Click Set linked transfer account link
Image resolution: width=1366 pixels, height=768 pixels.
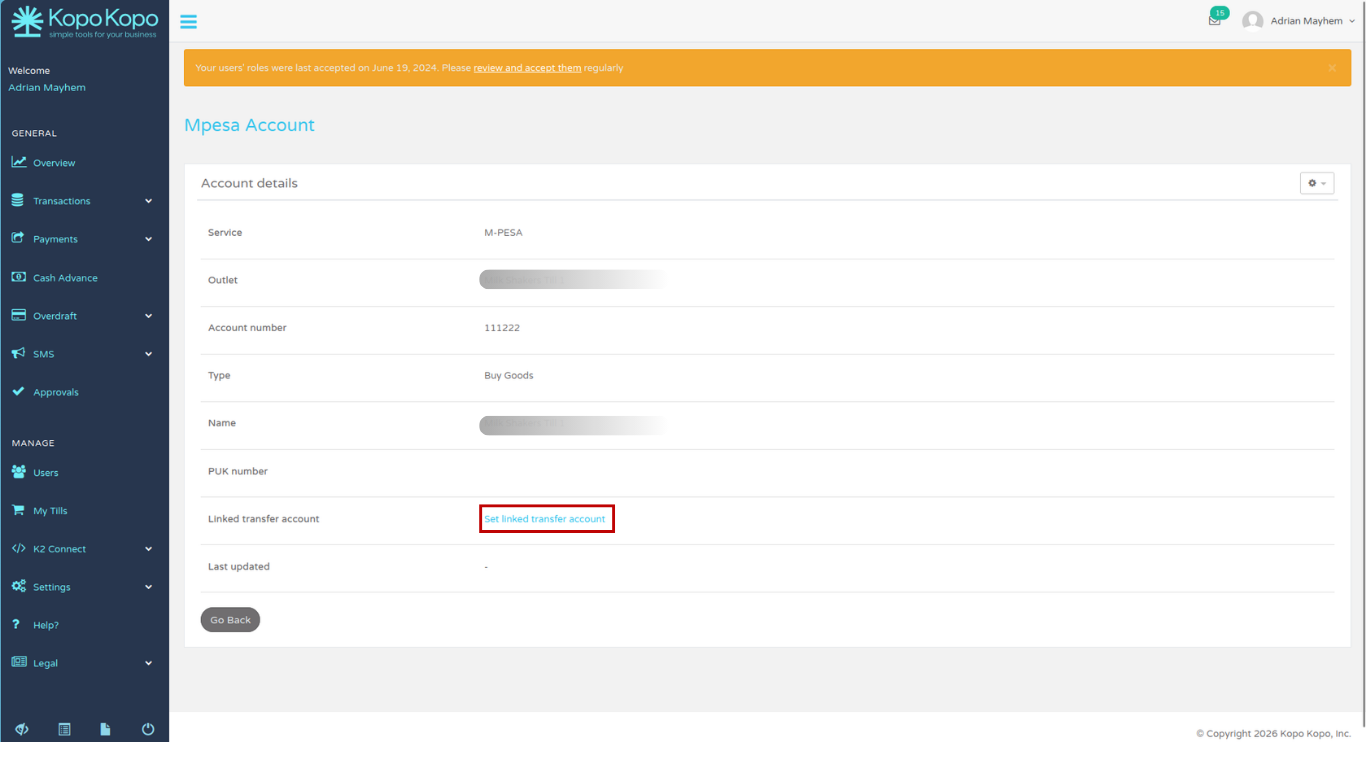click(545, 519)
